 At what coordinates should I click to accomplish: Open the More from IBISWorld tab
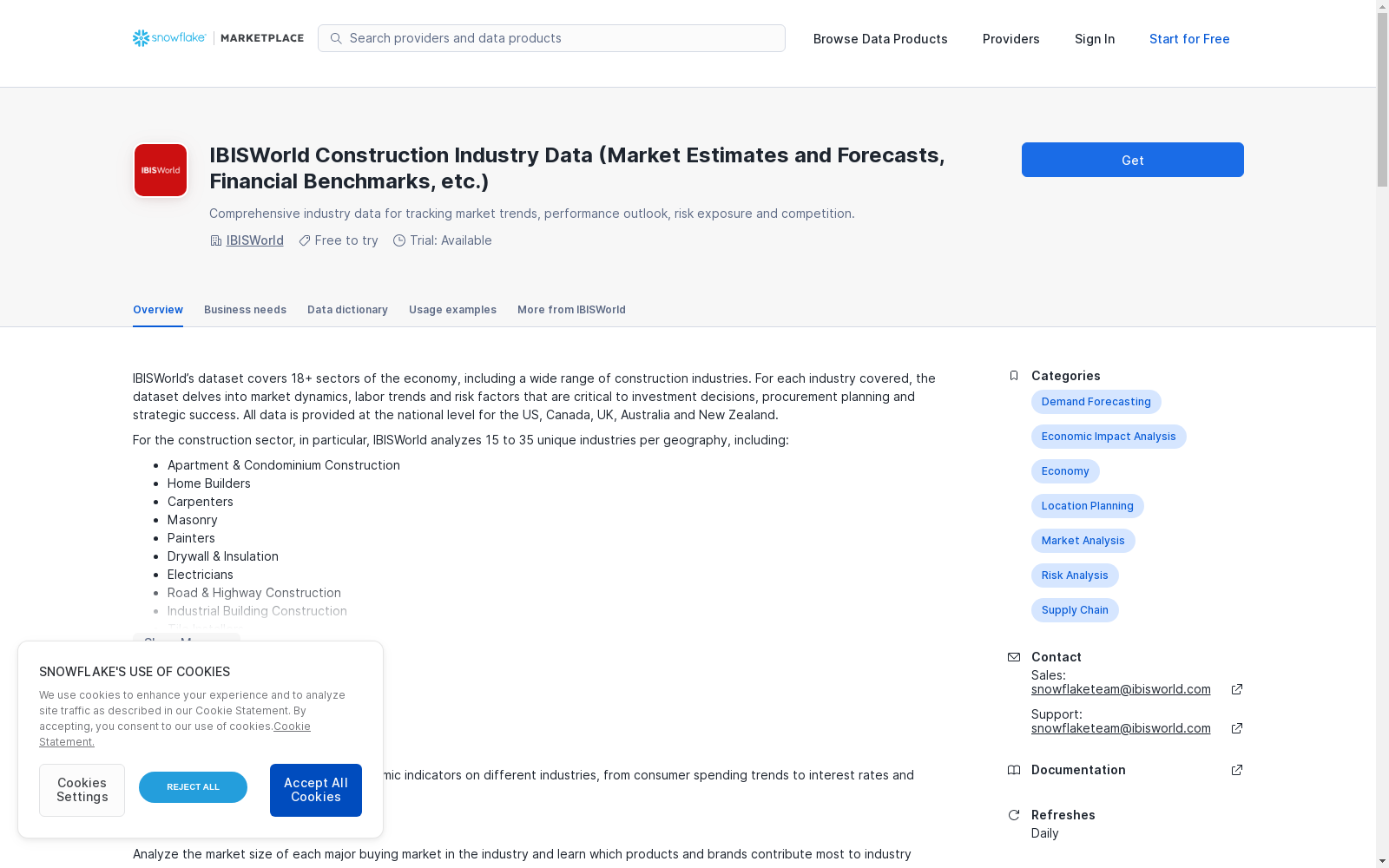tap(571, 310)
